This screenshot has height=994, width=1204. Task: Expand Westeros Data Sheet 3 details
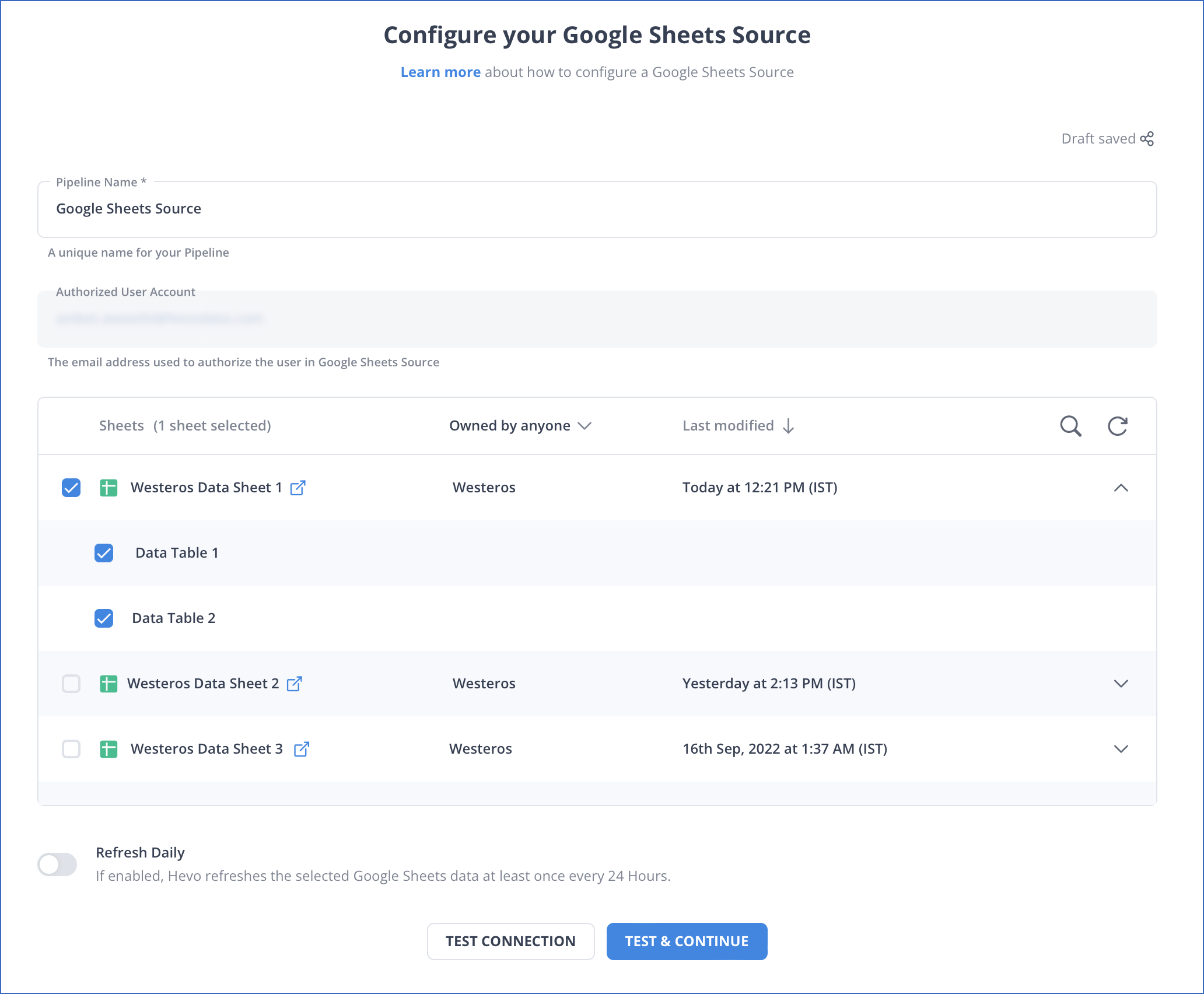click(x=1121, y=749)
